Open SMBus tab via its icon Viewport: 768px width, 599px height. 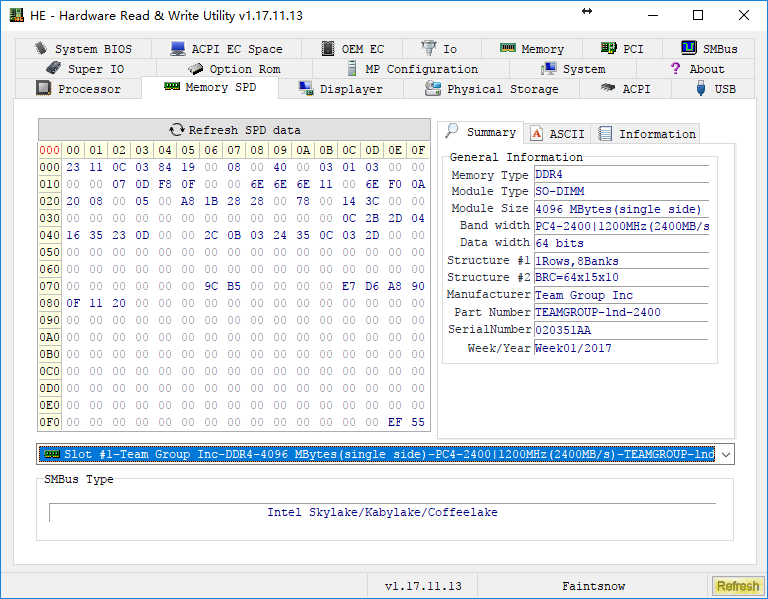click(x=688, y=49)
